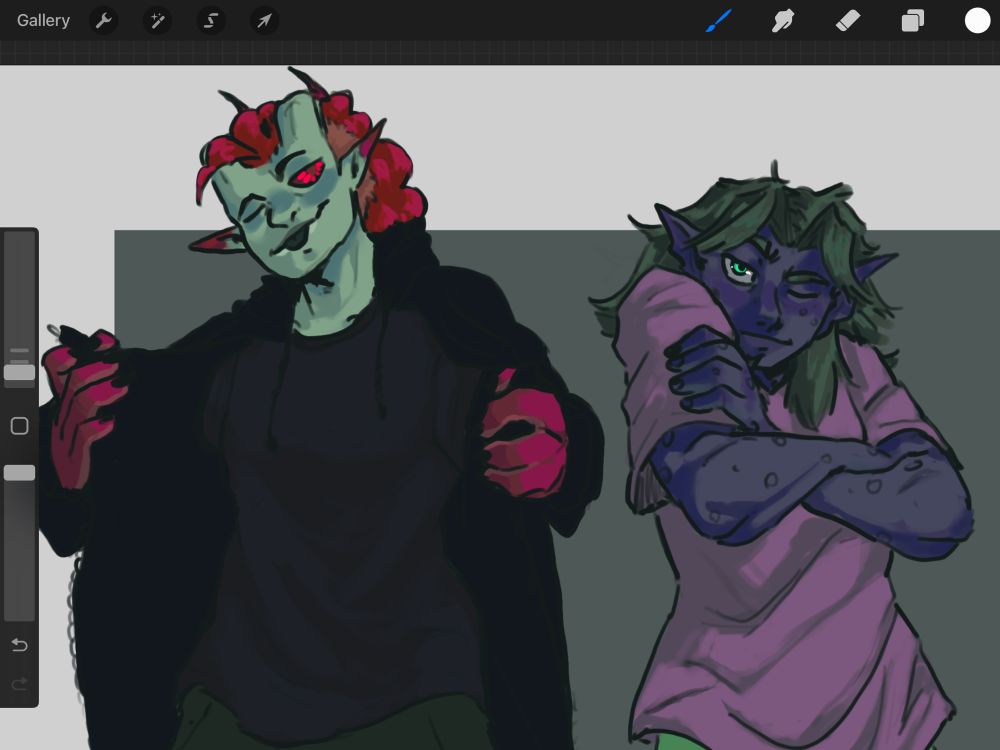Select the Transform arrow tool
Viewport: 1000px width, 750px height.
click(x=264, y=20)
